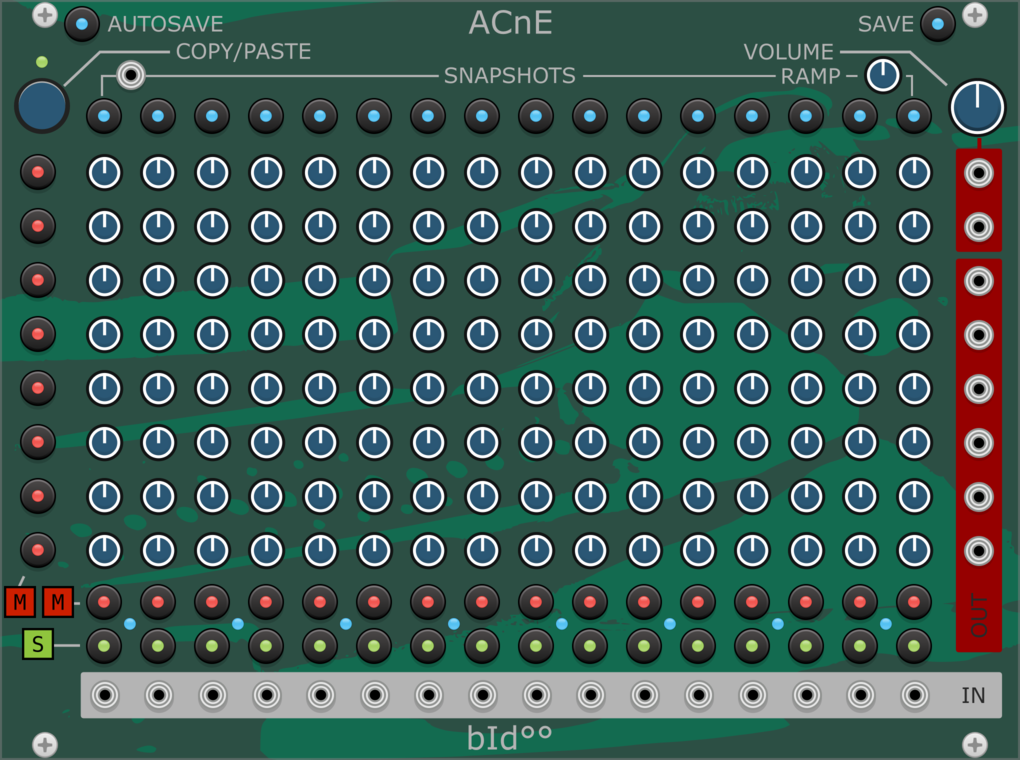Click the large VOLUME knob
1020x760 pixels.
pyautogui.click(x=977, y=107)
